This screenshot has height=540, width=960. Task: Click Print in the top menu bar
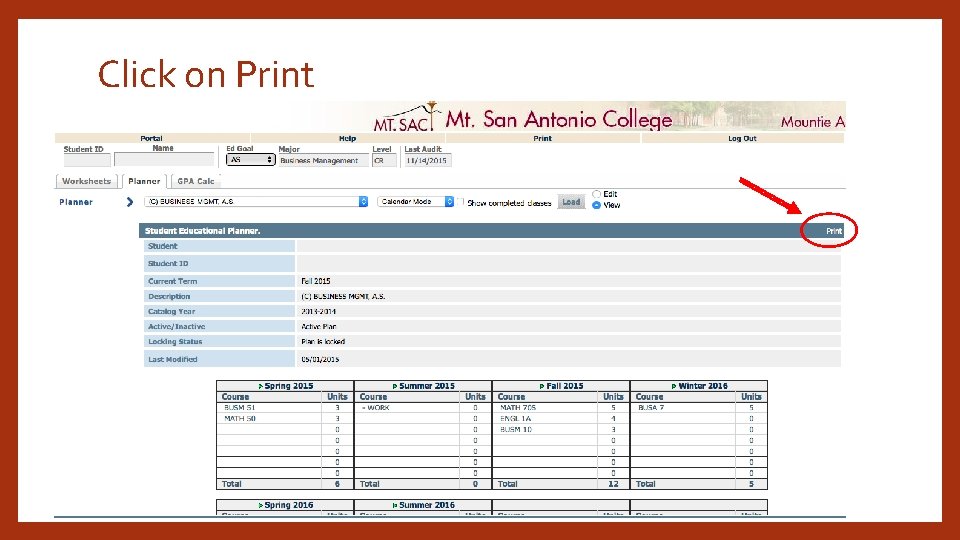[542, 138]
